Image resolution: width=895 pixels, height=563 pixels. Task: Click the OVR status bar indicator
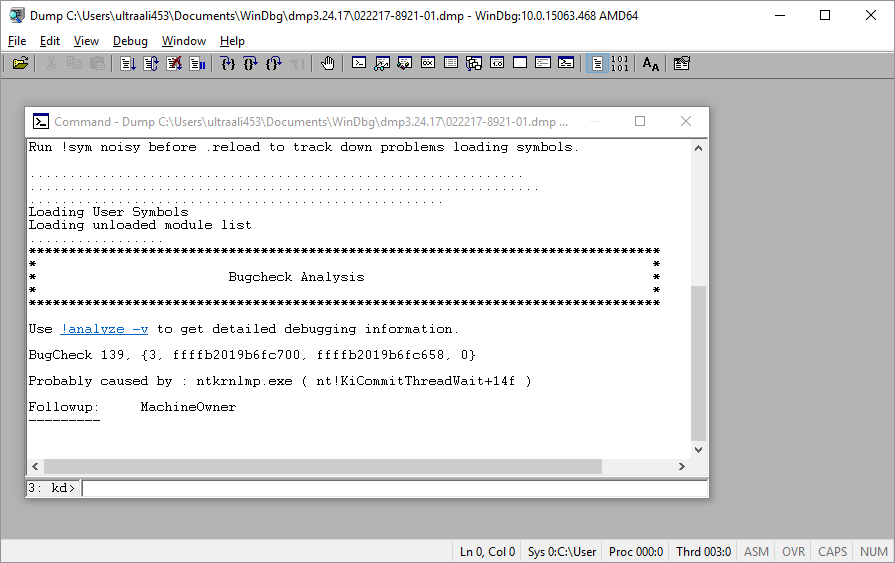click(793, 552)
